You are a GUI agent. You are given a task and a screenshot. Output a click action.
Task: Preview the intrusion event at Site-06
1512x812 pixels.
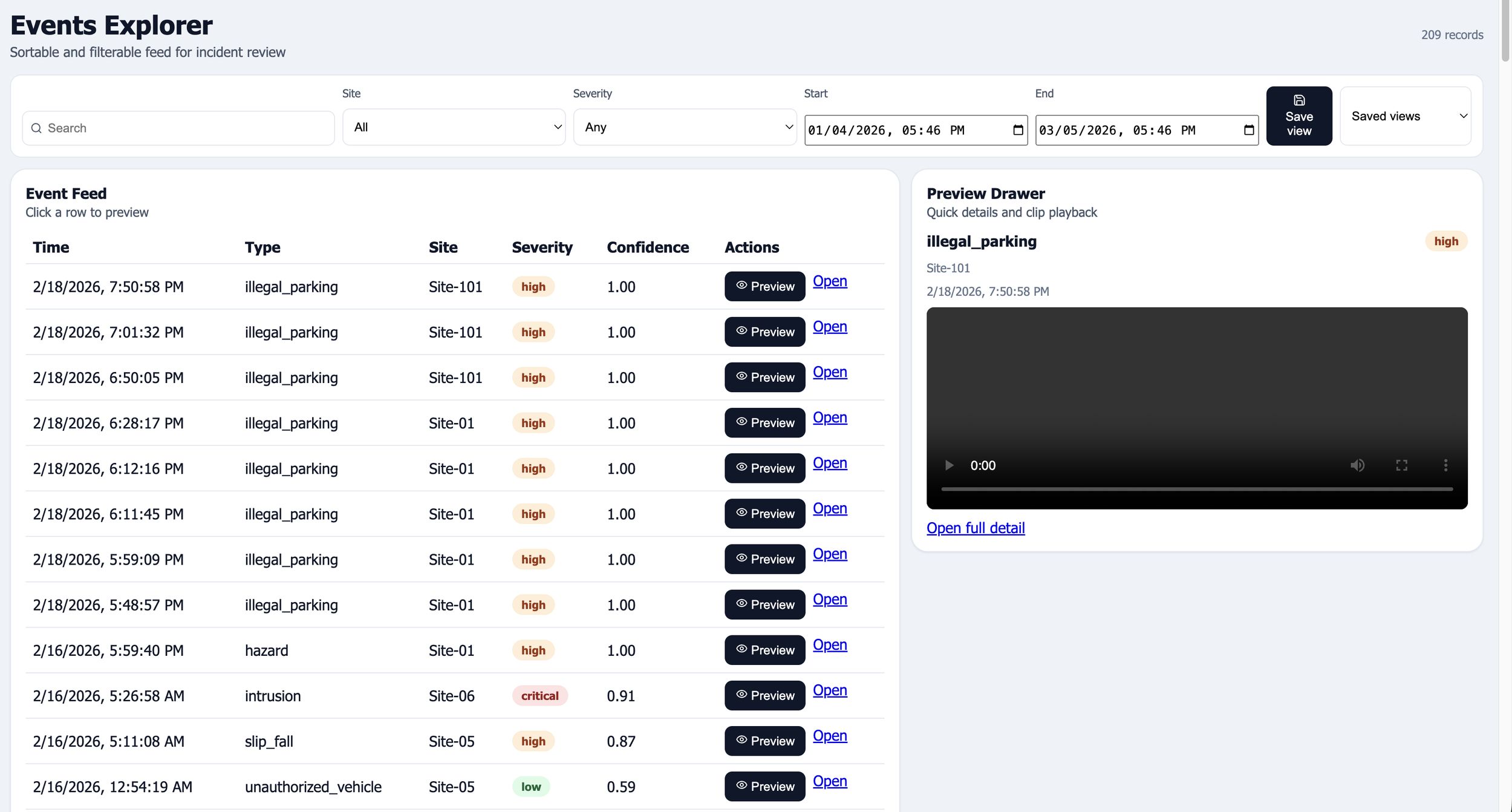764,695
